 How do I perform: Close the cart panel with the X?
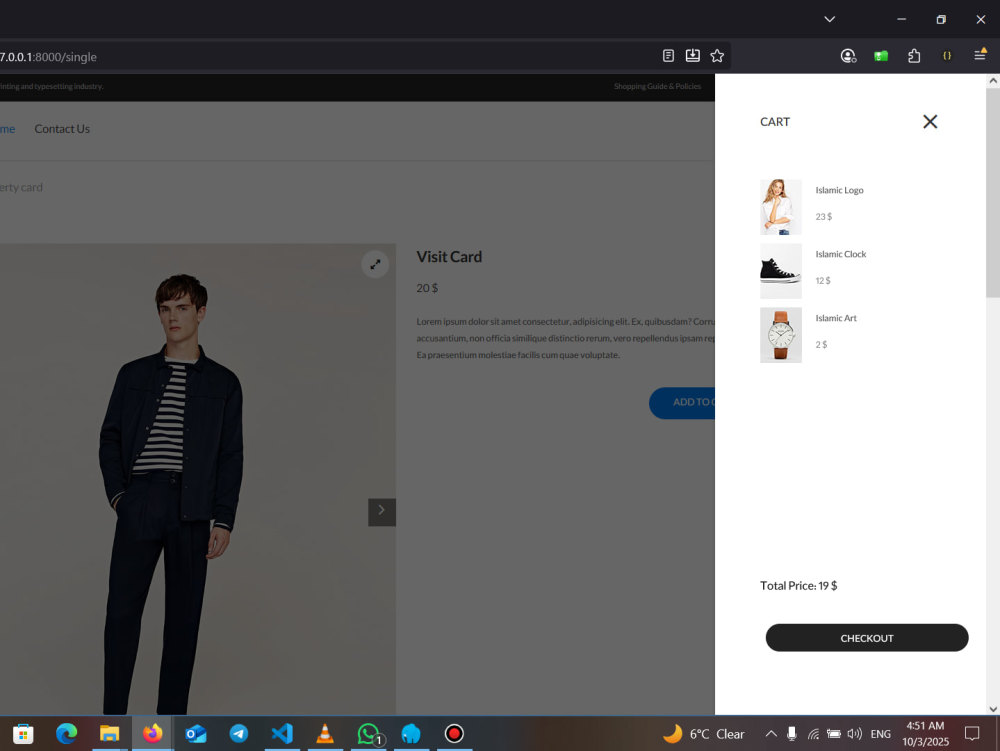(x=930, y=122)
